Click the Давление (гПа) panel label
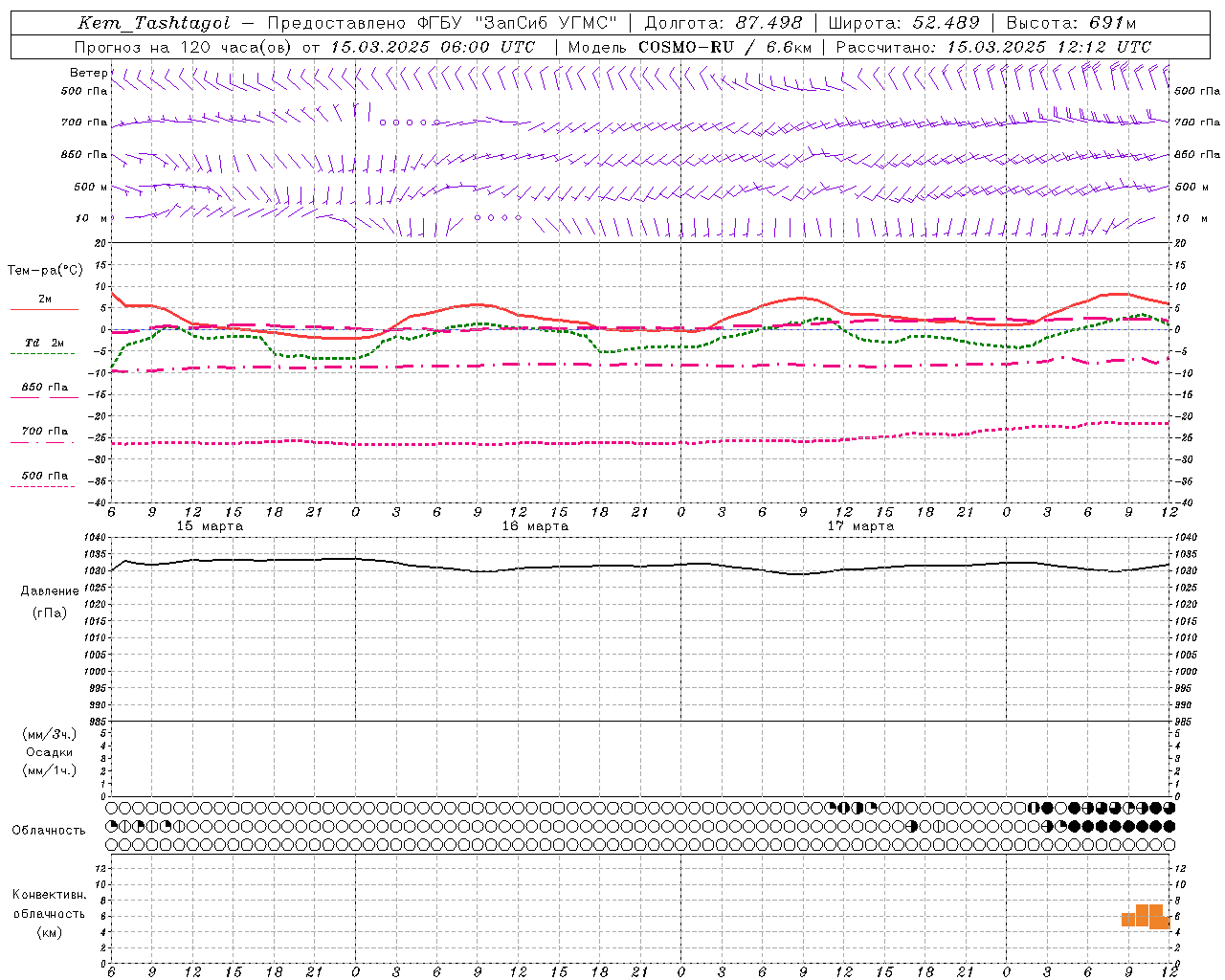Image resolution: width=1225 pixels, height=980 pixels. (x=50, y=601)
